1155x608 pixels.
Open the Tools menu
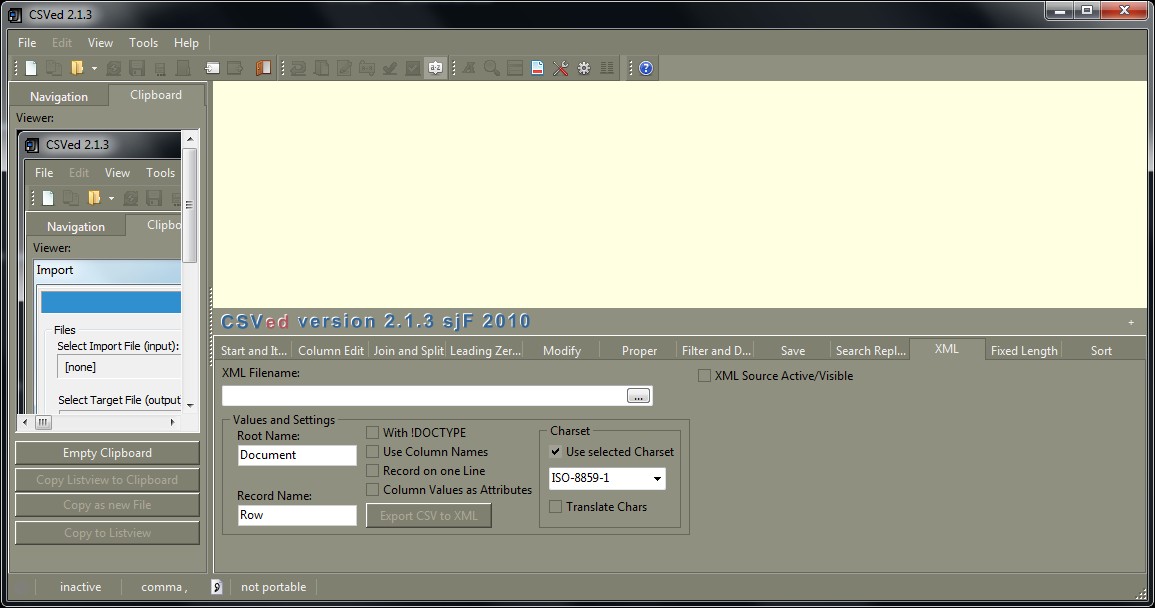point(143,43)
